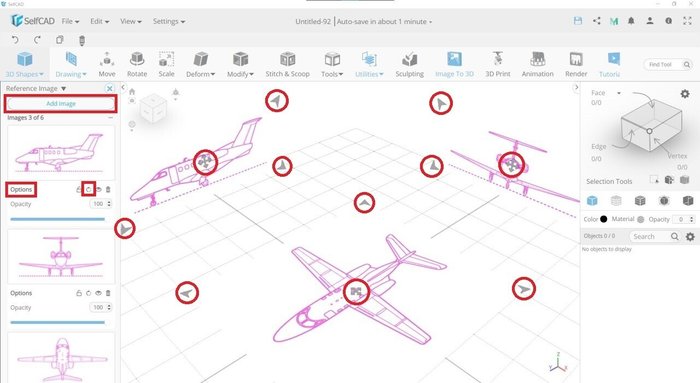This screenshot has width=700, height=383.
Task: Reset the front-view image rotation icon
Action: (88, 293)
